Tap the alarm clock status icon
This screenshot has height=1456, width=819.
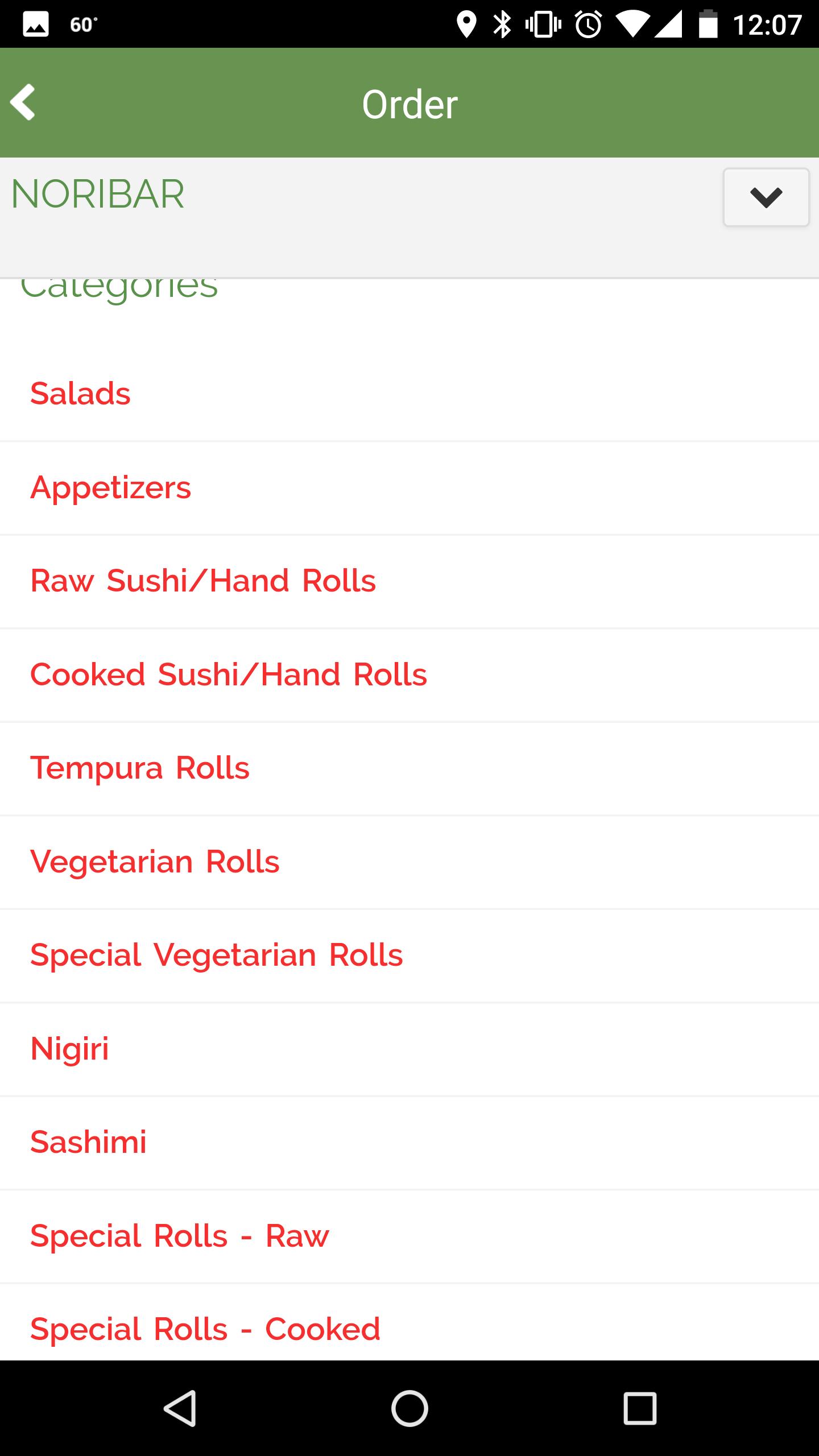(x=588, y=24)
